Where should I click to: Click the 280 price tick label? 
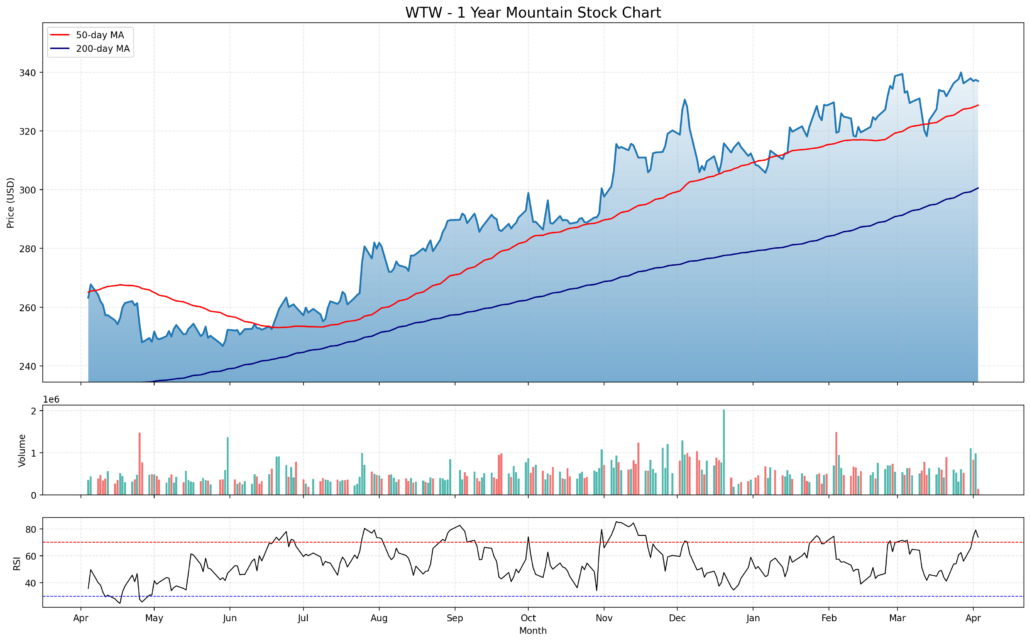click(x=28, y=249)
